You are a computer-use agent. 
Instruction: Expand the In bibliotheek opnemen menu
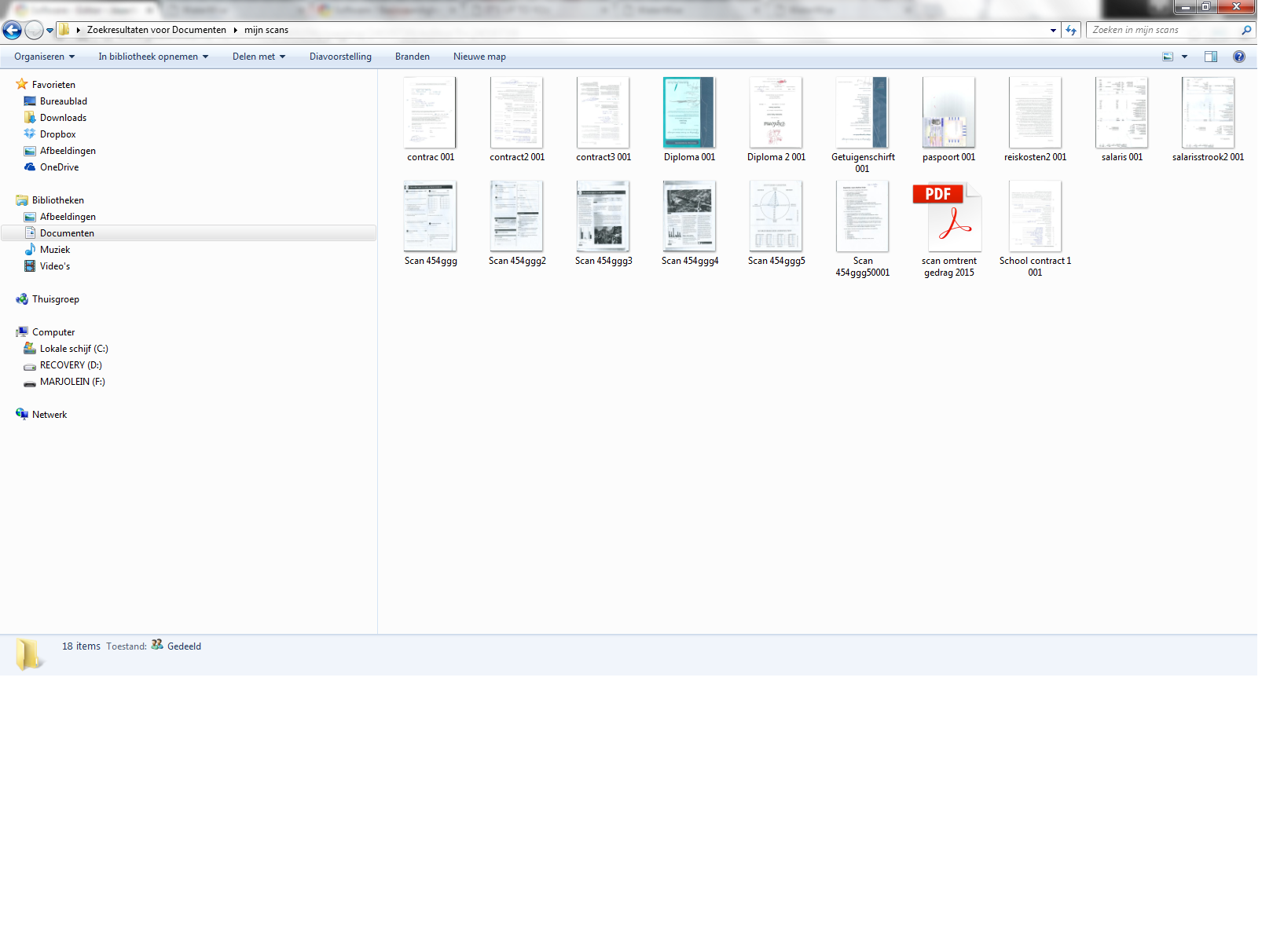coord(153,57)
